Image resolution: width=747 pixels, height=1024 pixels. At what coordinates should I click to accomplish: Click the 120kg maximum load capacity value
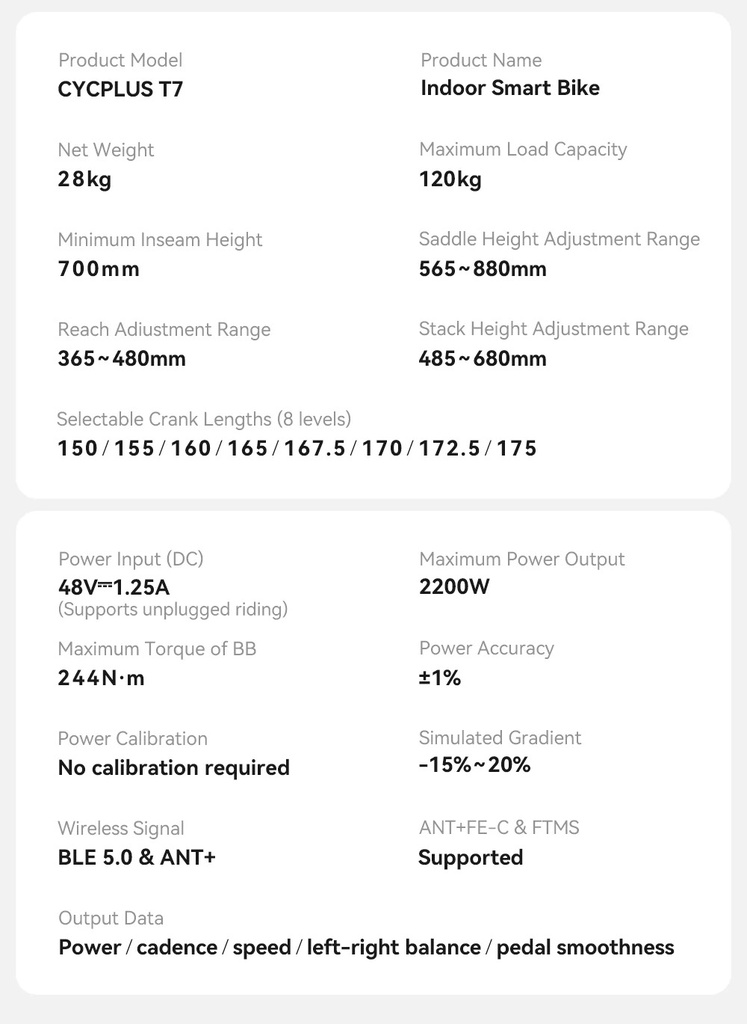pos(450,179)
